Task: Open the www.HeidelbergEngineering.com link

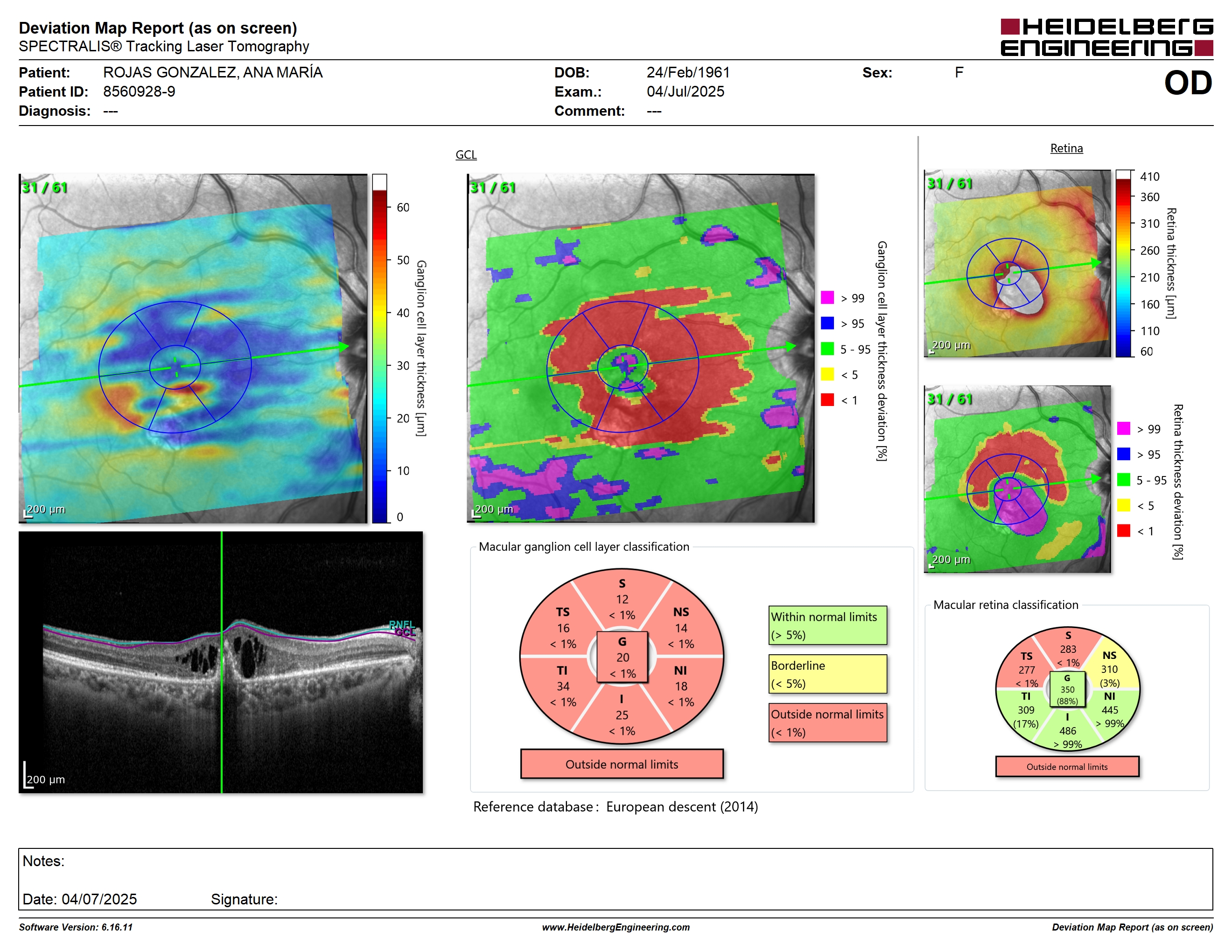Action: (x=616, y=927)
